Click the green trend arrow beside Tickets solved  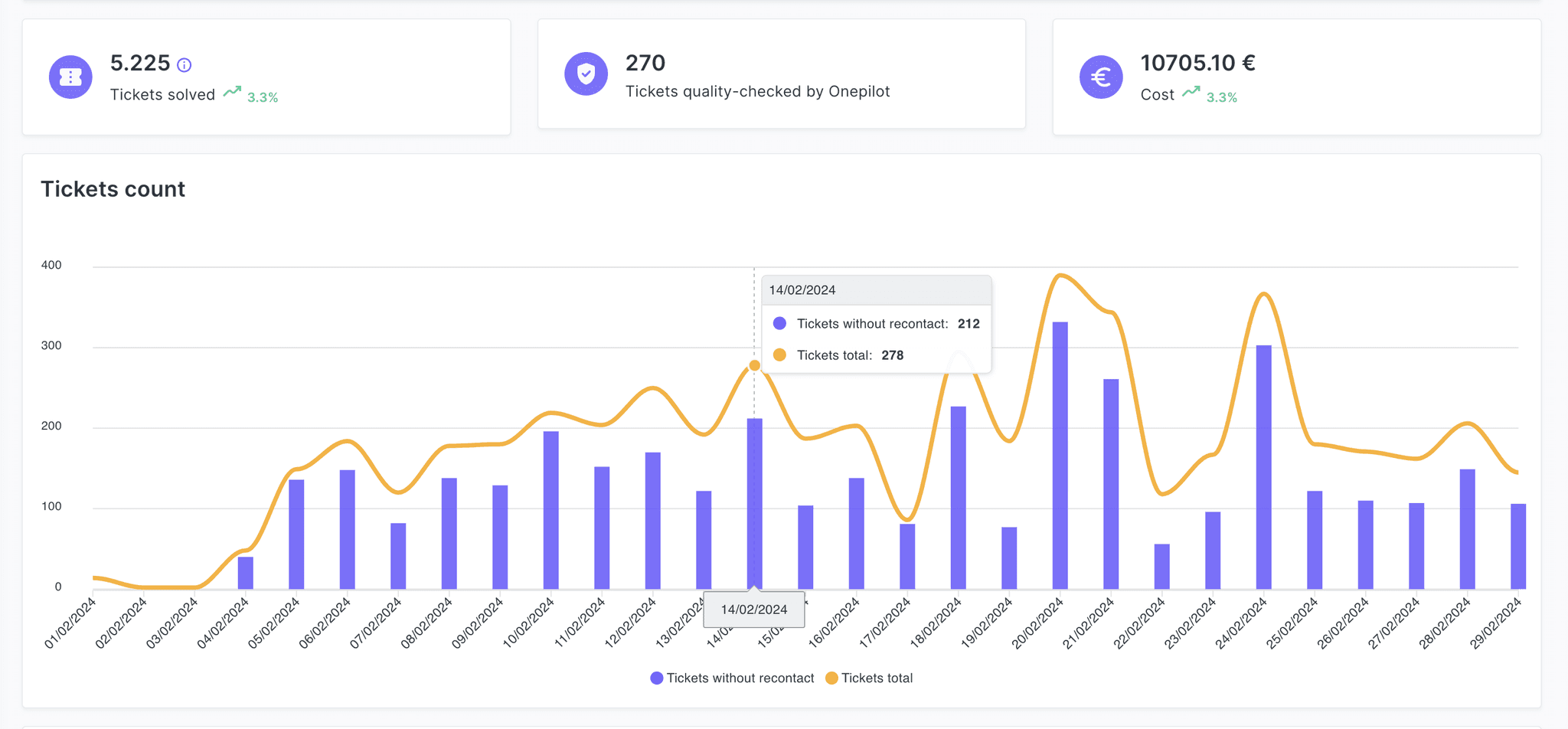point(232,92)
